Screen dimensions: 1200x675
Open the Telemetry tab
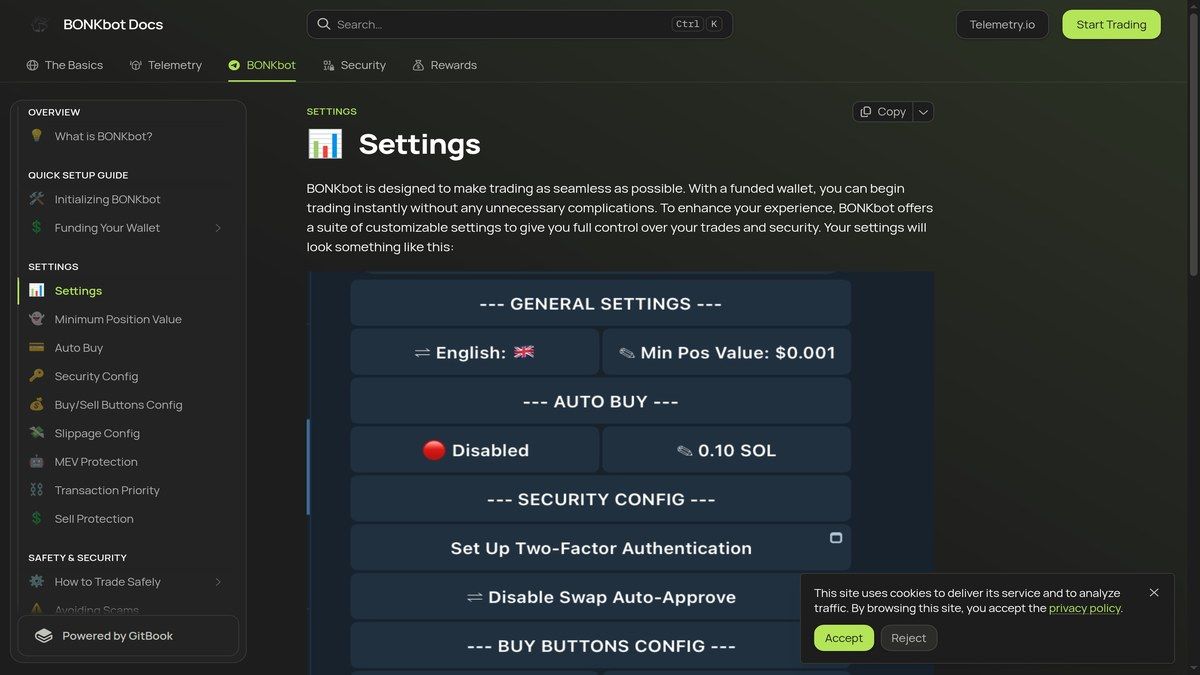pos(165,64)
